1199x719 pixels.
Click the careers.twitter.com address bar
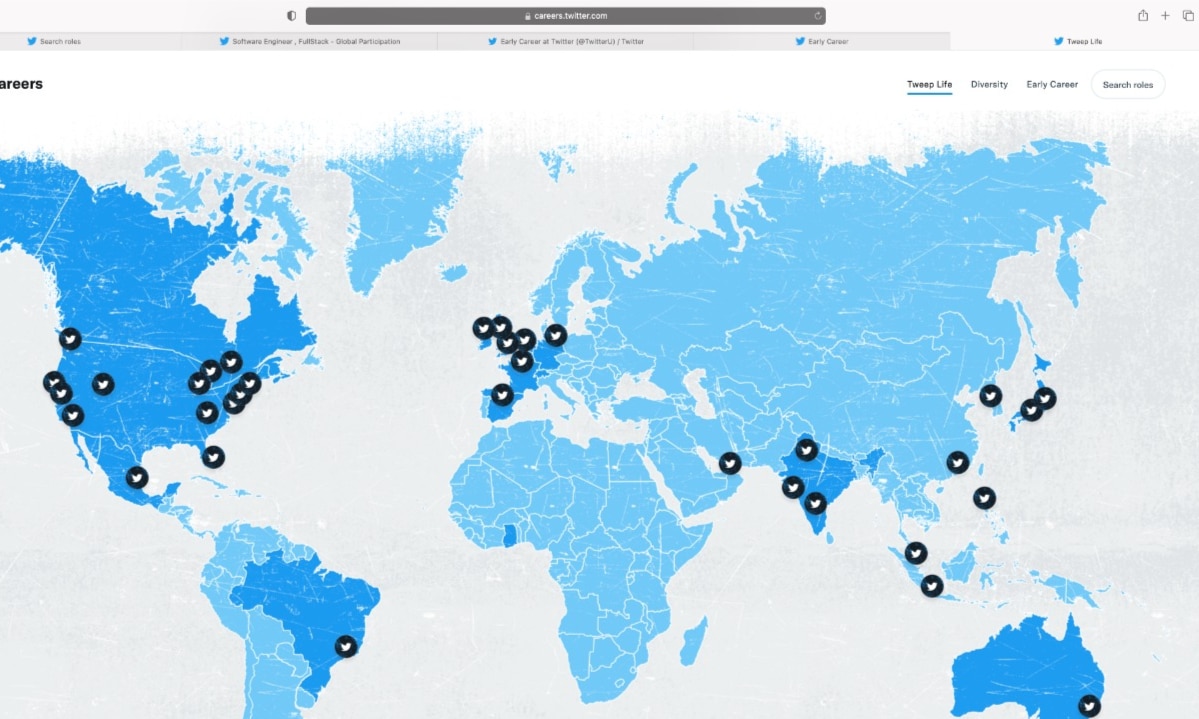coord(565,16)
